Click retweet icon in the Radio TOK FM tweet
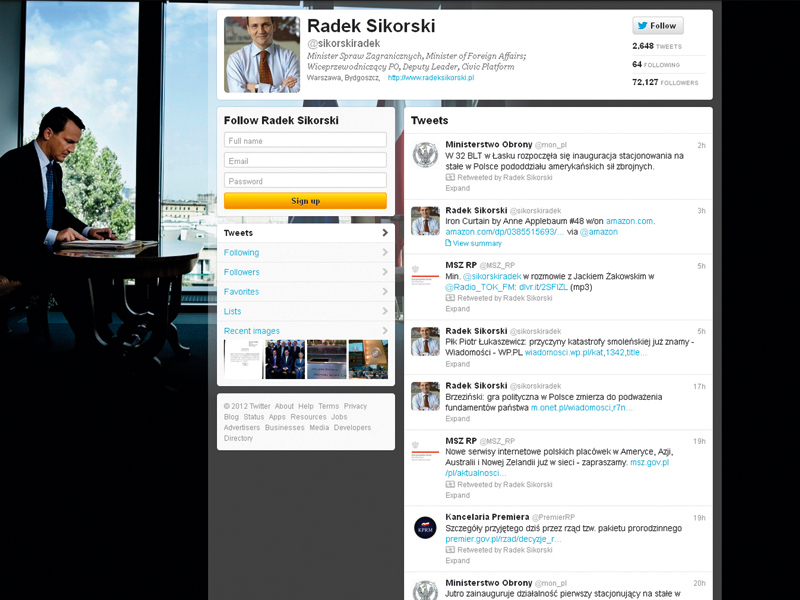Viewport: 800px width, 600px height. (450, 298)
